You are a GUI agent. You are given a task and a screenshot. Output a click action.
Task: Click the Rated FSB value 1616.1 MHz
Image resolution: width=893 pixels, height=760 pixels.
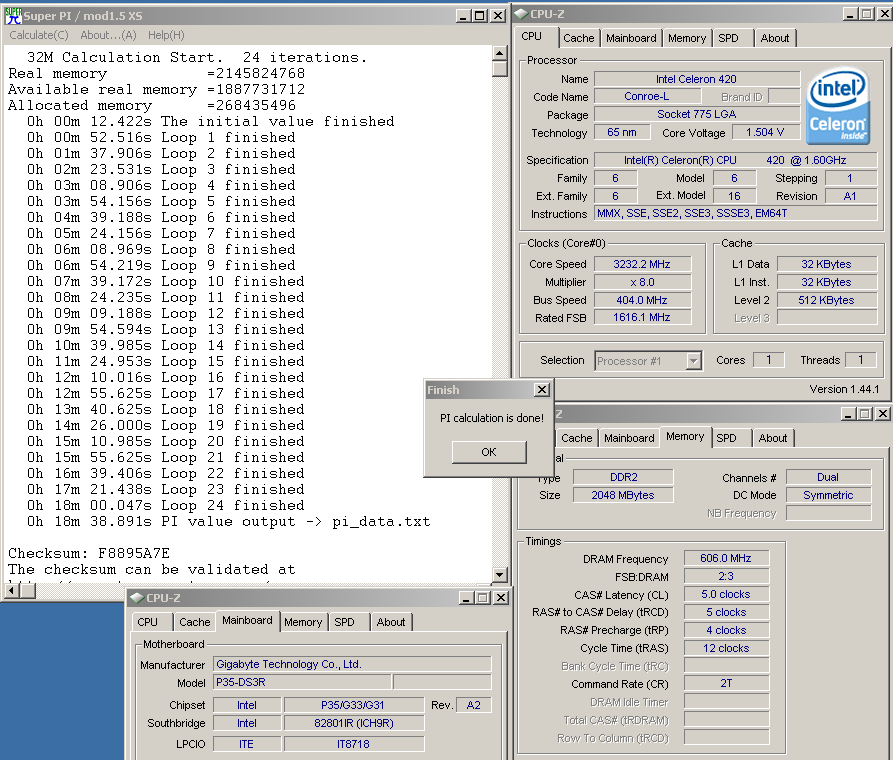642,317
